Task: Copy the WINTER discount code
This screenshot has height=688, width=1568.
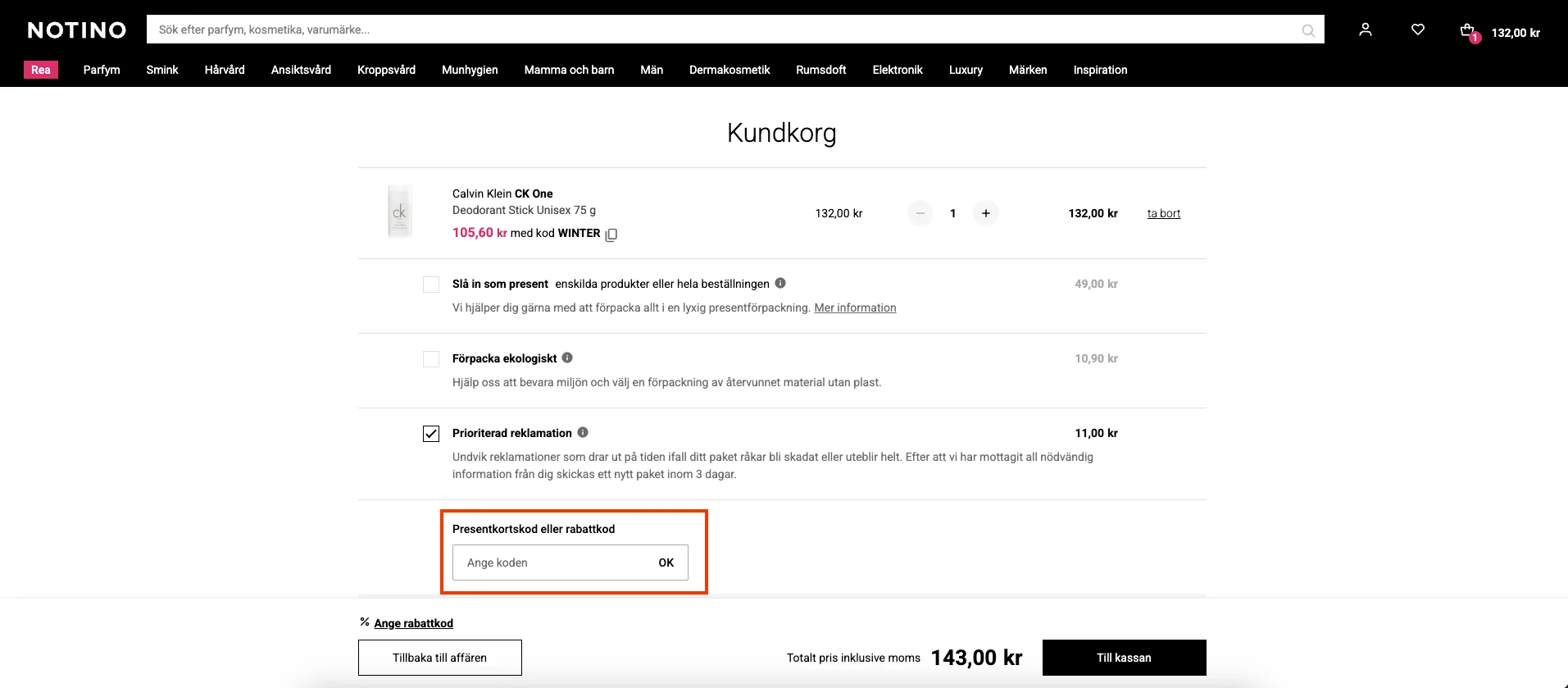Action: pos(611,235)
